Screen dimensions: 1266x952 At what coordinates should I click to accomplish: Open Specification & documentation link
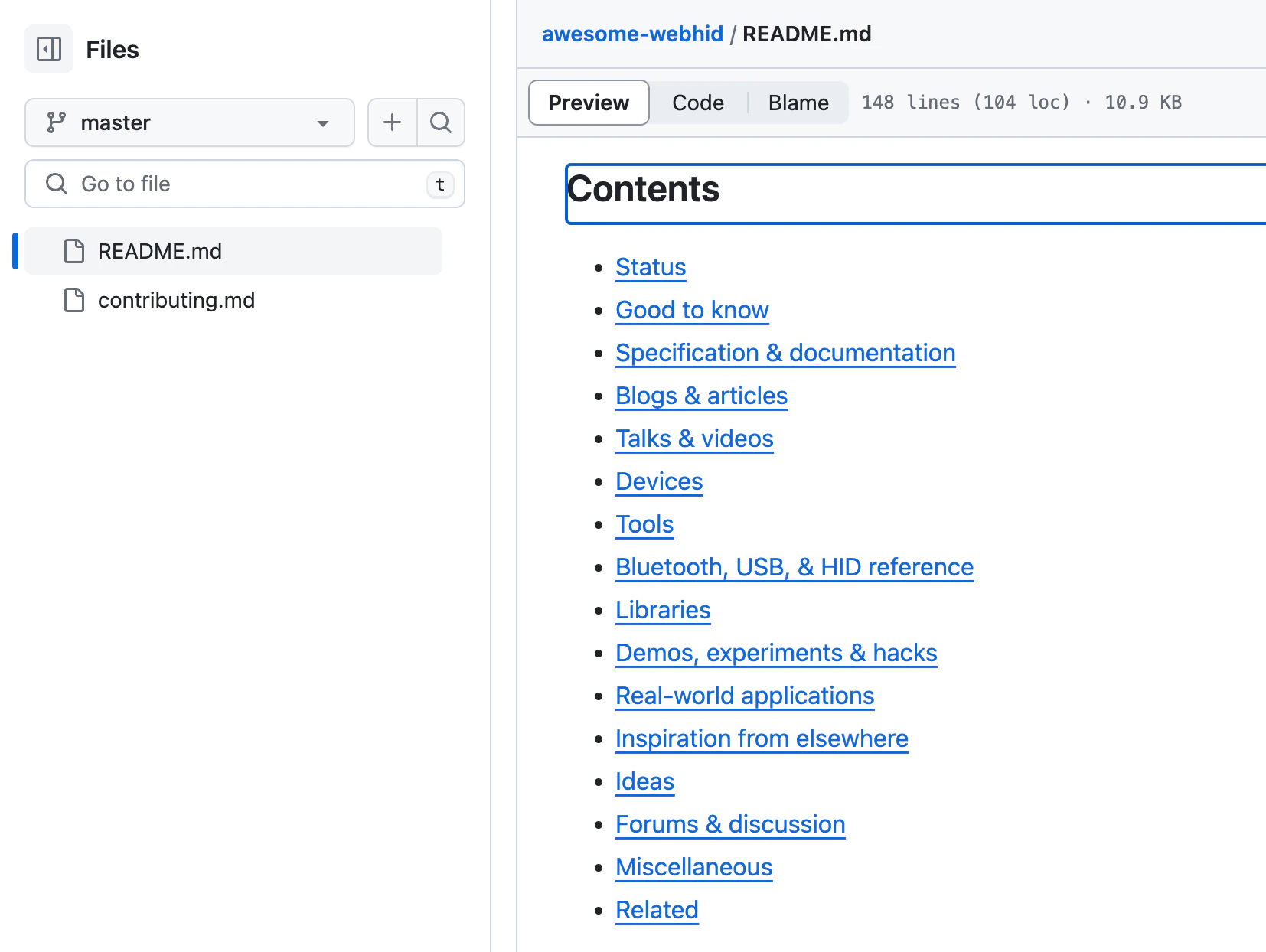point(785,353)
